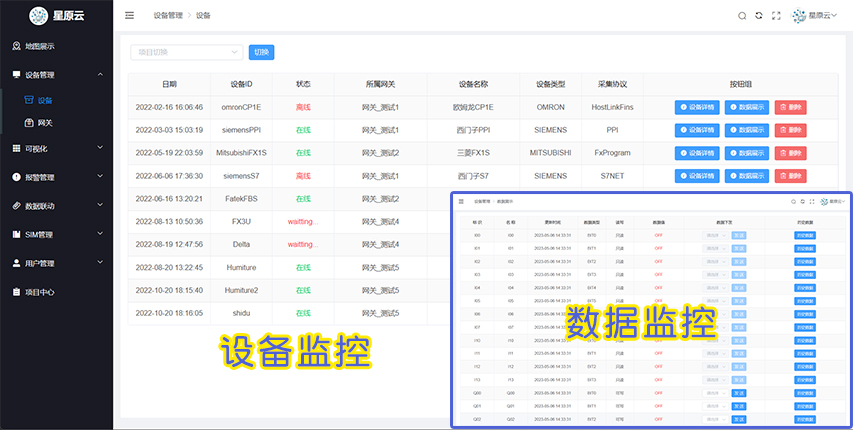Open 地图展示 map display from sidebar
Viewport: 853px width, 430px height.
tap(40, 46)
